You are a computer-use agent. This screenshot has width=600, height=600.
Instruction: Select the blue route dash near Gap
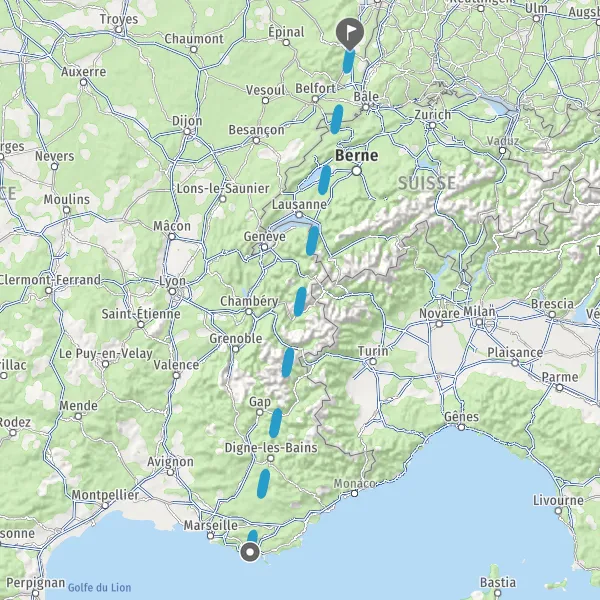(276, 423)
